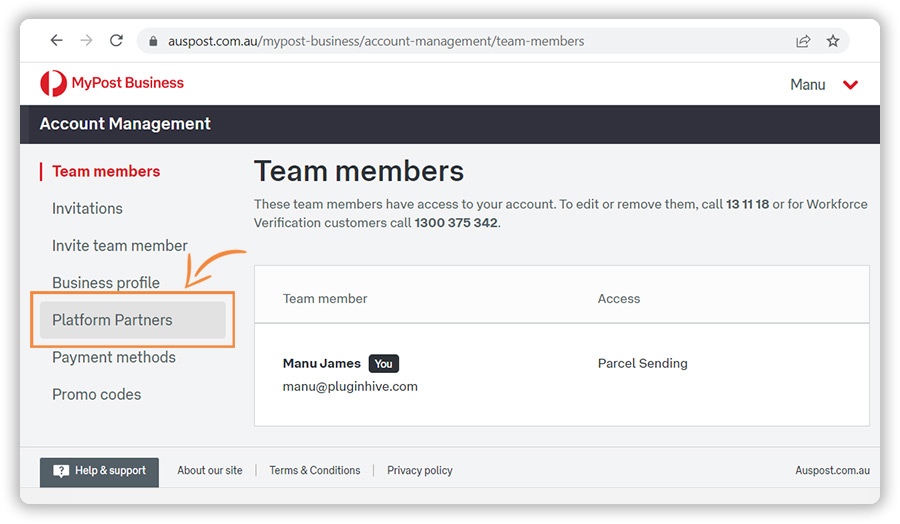The height and width of the screenshot is (524, 900).
Task: Click the browser forward arrow
Action: [x=86, y=40]
